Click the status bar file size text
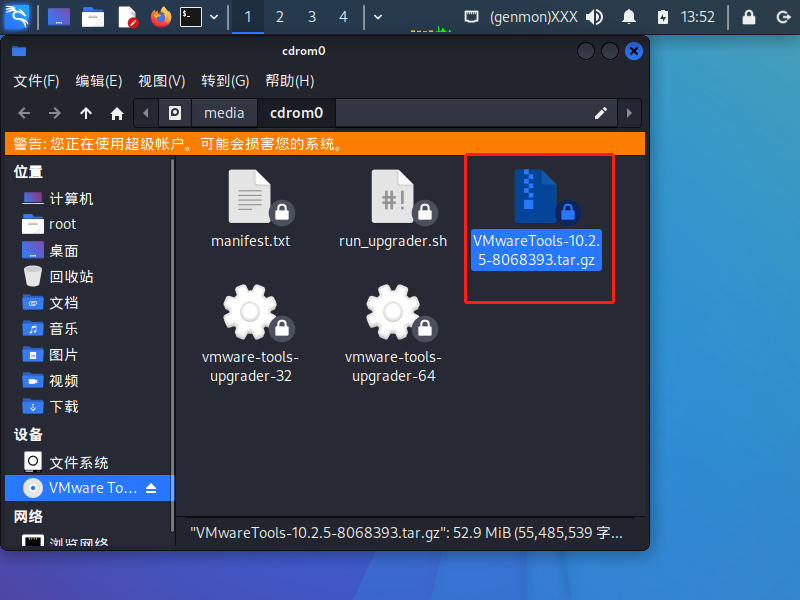This screenshot has height=600, width=800. (406, 533)
